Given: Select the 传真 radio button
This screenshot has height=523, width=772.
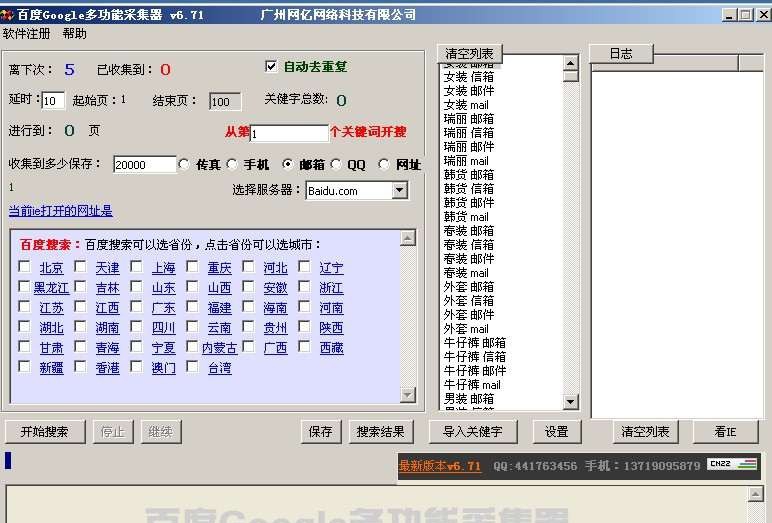Looking at the screenshot, I should point(184,164).
